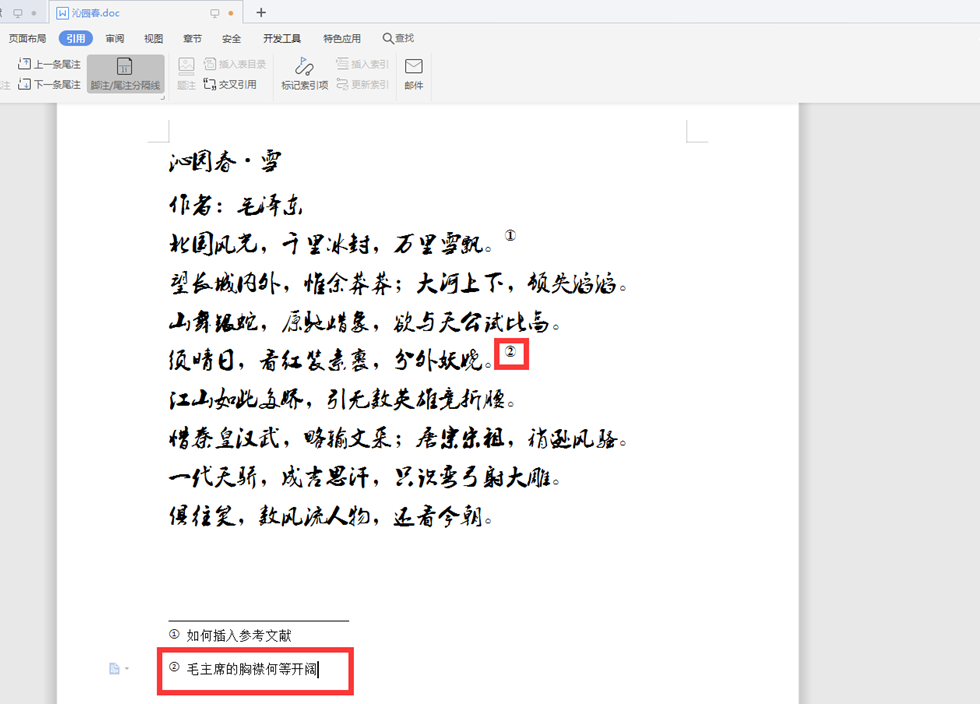Click footnote text 如何插入参考文献
Screen dimensions: 980x704
pos(239,636)
